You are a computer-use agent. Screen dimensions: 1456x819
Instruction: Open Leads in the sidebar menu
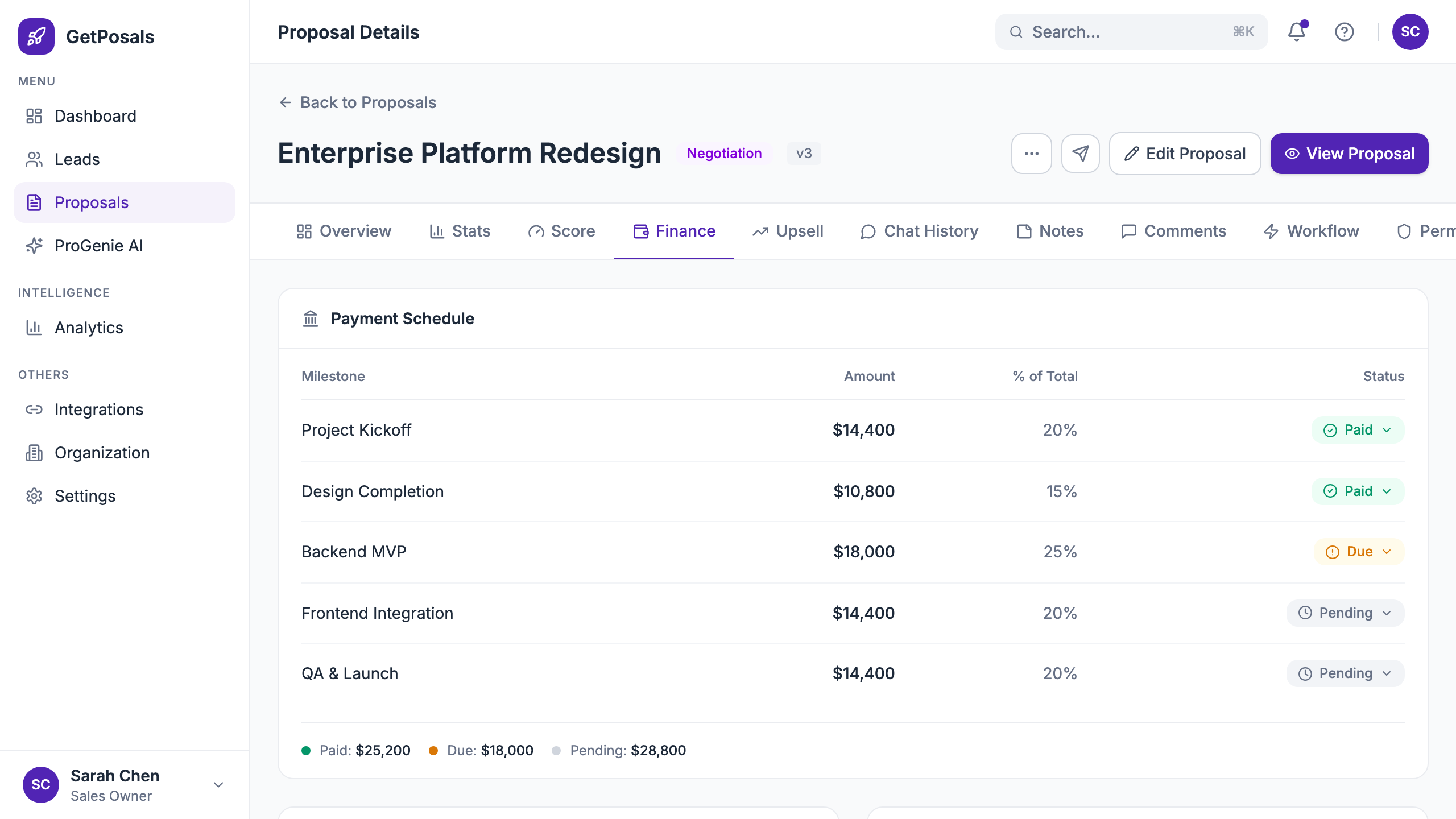tap(124, 159)
